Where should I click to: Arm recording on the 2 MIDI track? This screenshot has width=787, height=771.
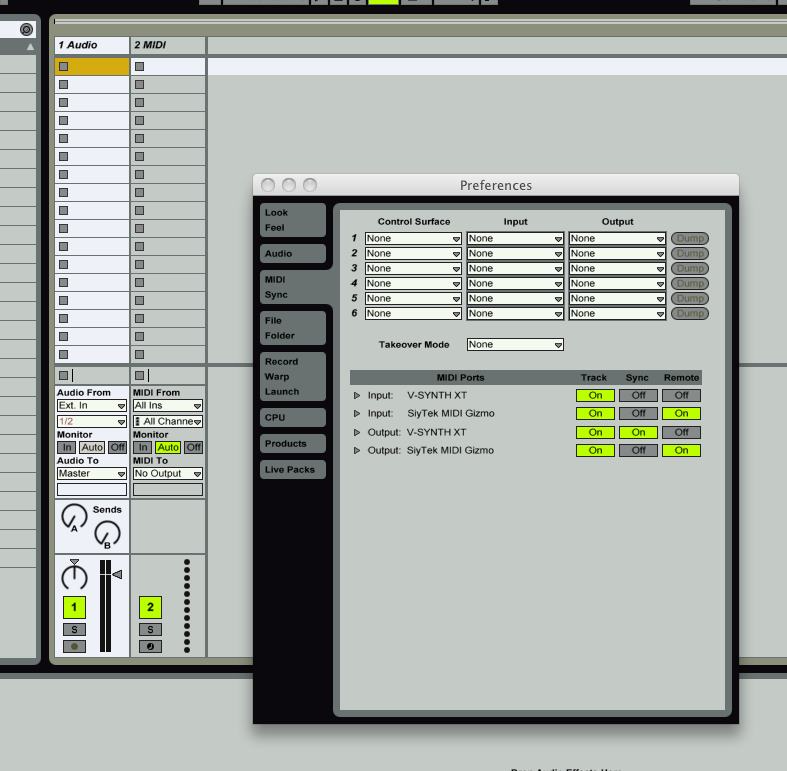pos(150,646)
